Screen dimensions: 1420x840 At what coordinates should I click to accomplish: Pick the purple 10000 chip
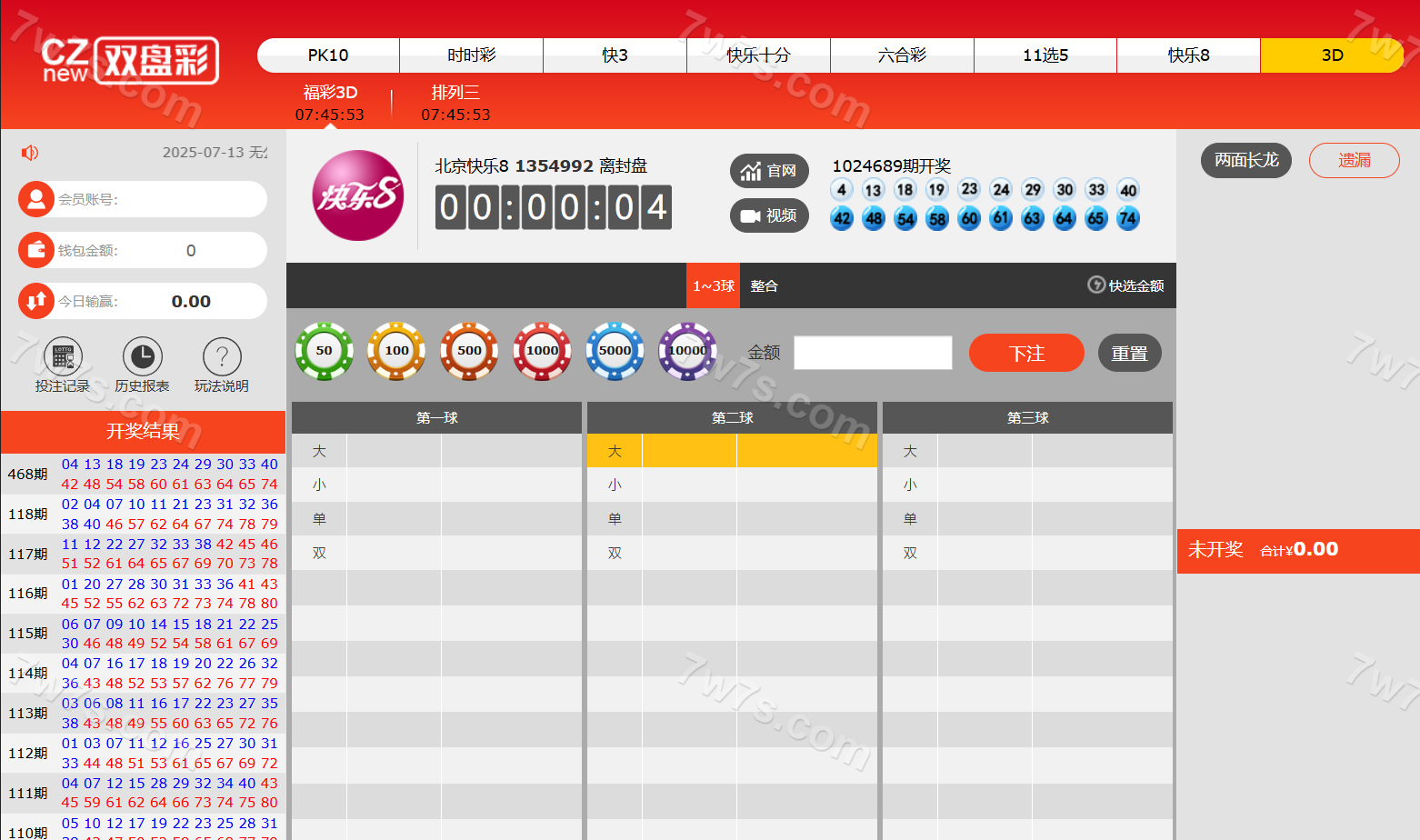tap(687, 351)
